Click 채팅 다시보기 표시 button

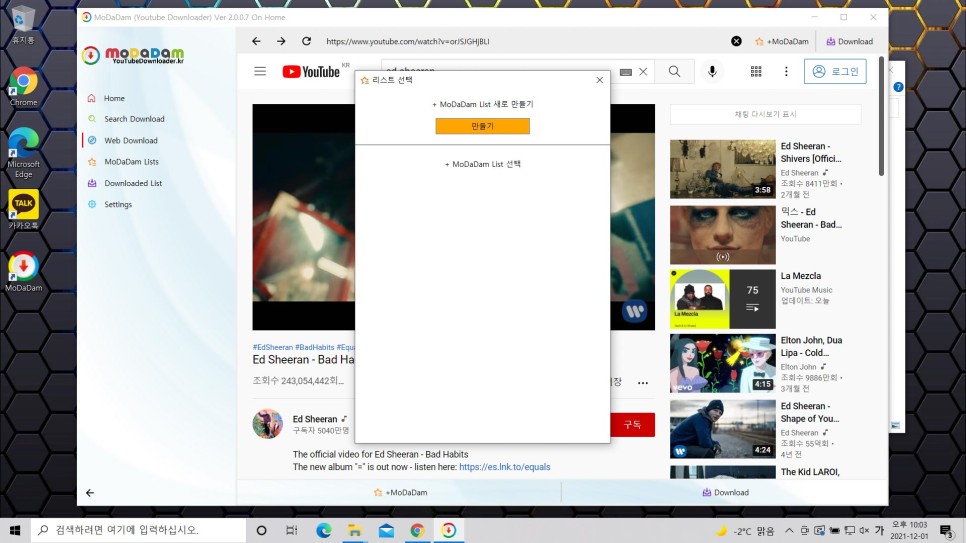click(x=765, y=114)
